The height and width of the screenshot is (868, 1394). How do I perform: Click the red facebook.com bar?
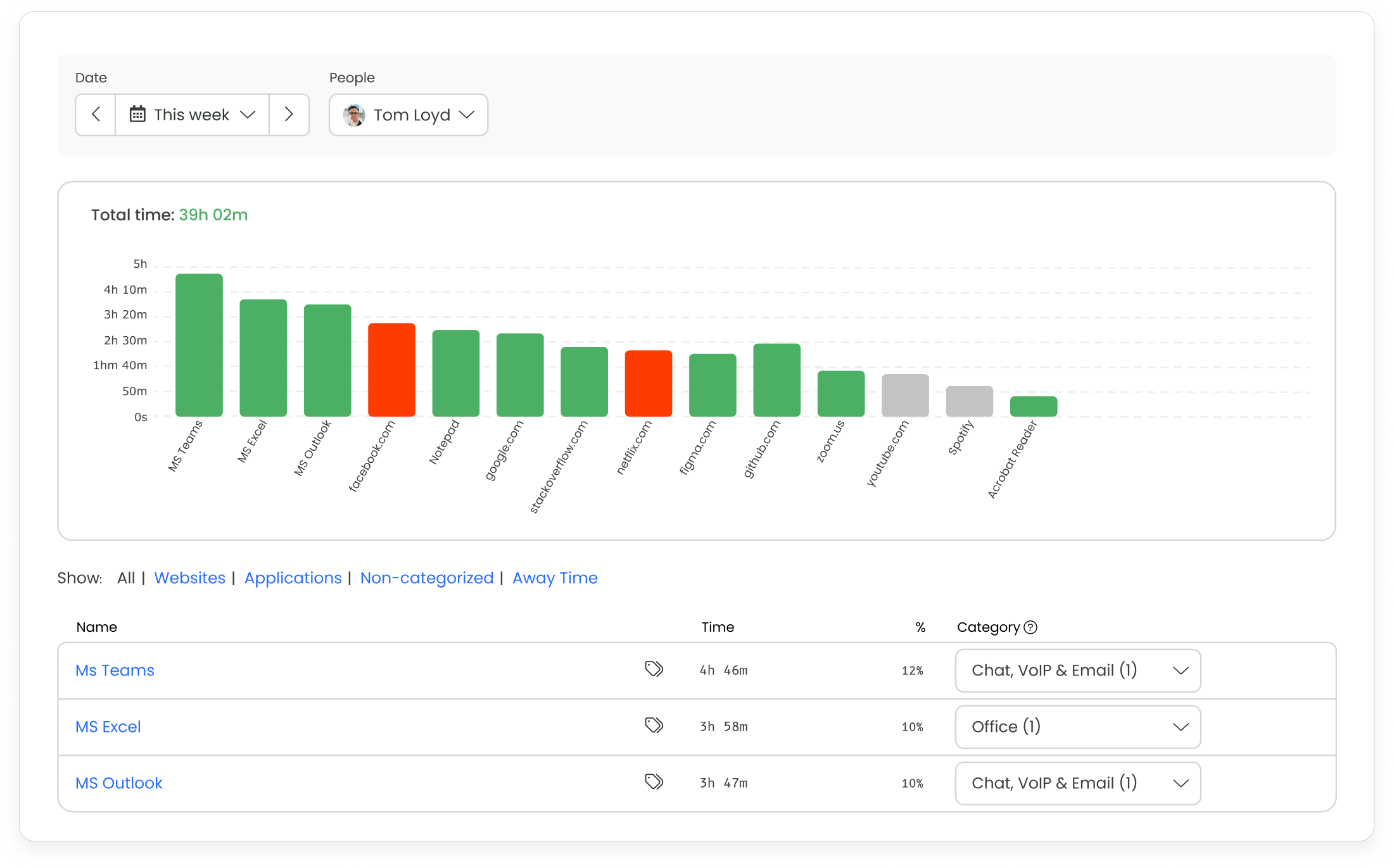pos(392,370)
